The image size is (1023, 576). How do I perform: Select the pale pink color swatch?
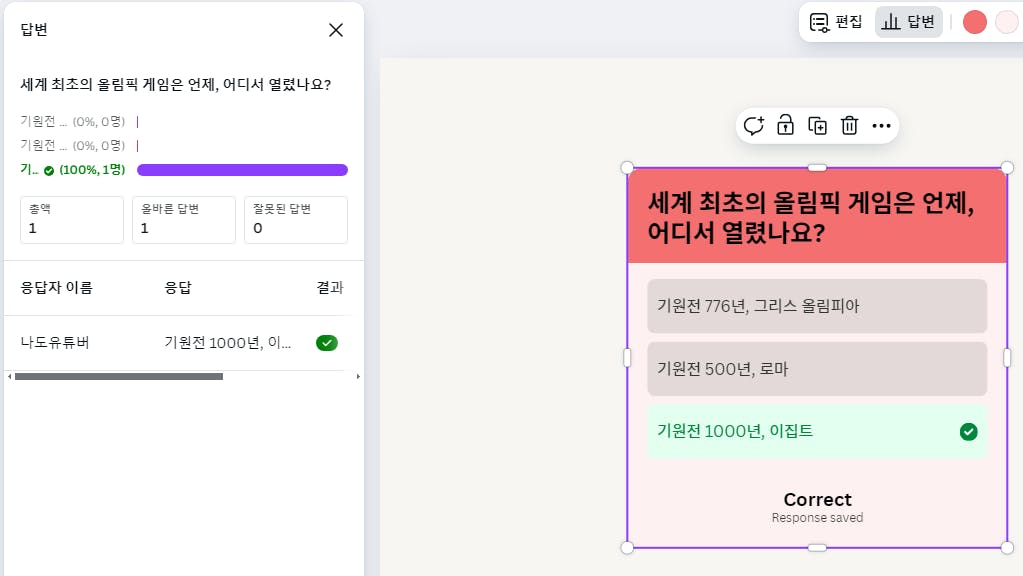[x=1005, y=22]
